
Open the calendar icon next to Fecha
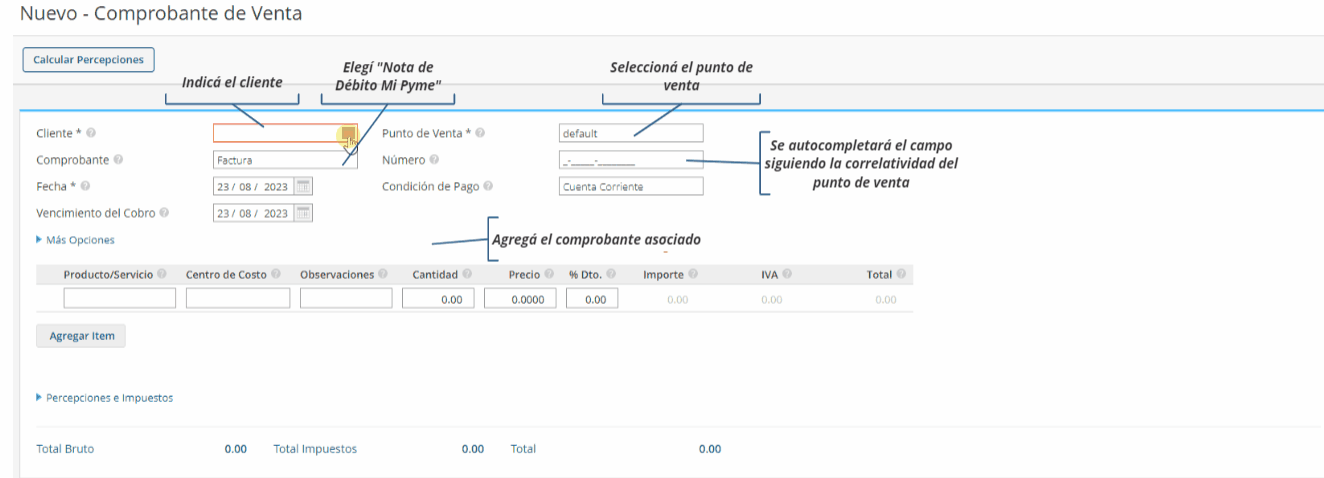[x=304, y=186]
